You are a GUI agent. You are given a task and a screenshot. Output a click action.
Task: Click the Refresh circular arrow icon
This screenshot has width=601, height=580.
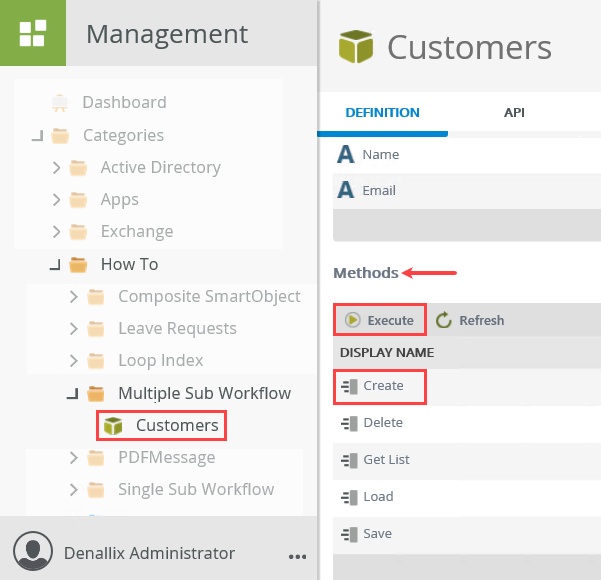pos(444,321)
